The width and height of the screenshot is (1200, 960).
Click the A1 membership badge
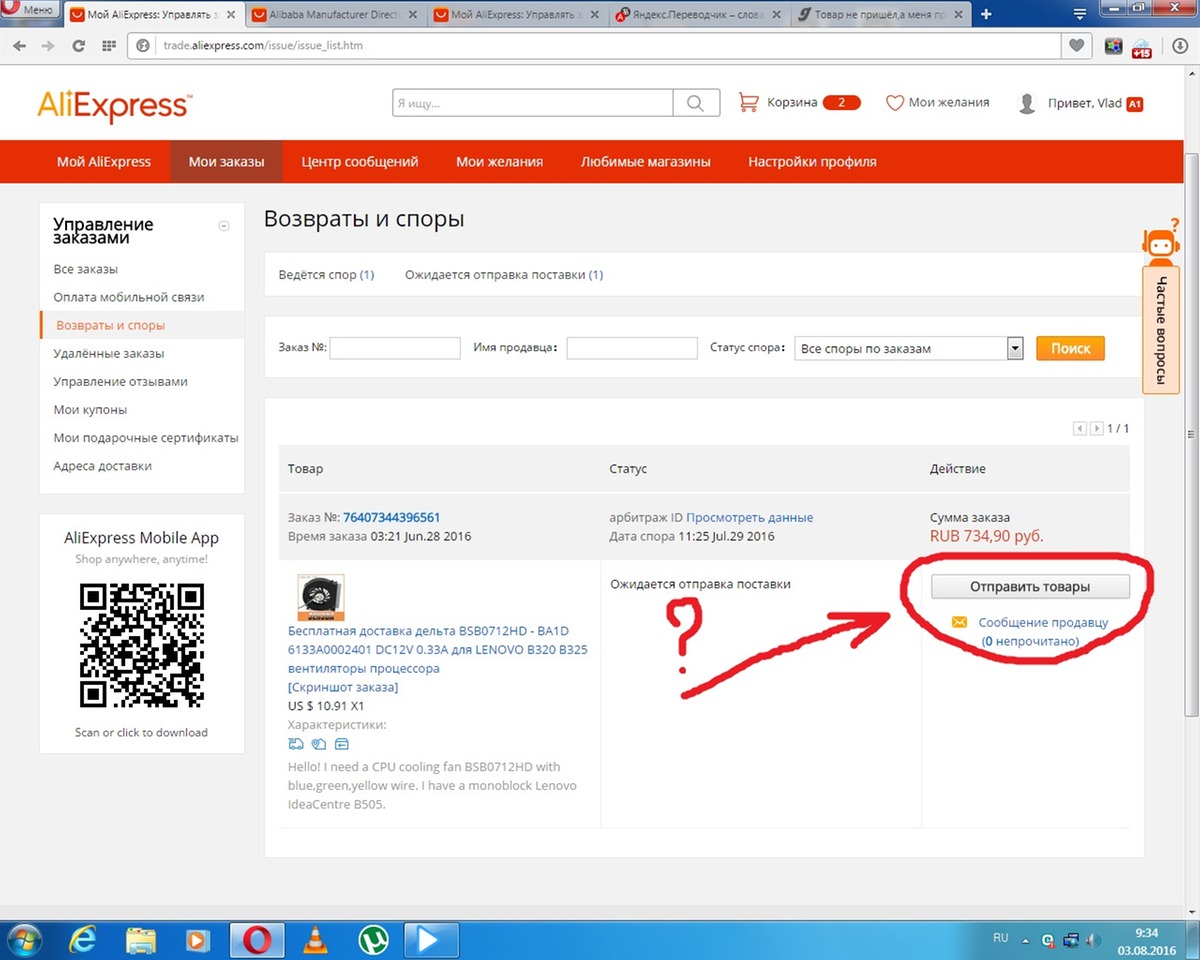tap(1135, 104)
